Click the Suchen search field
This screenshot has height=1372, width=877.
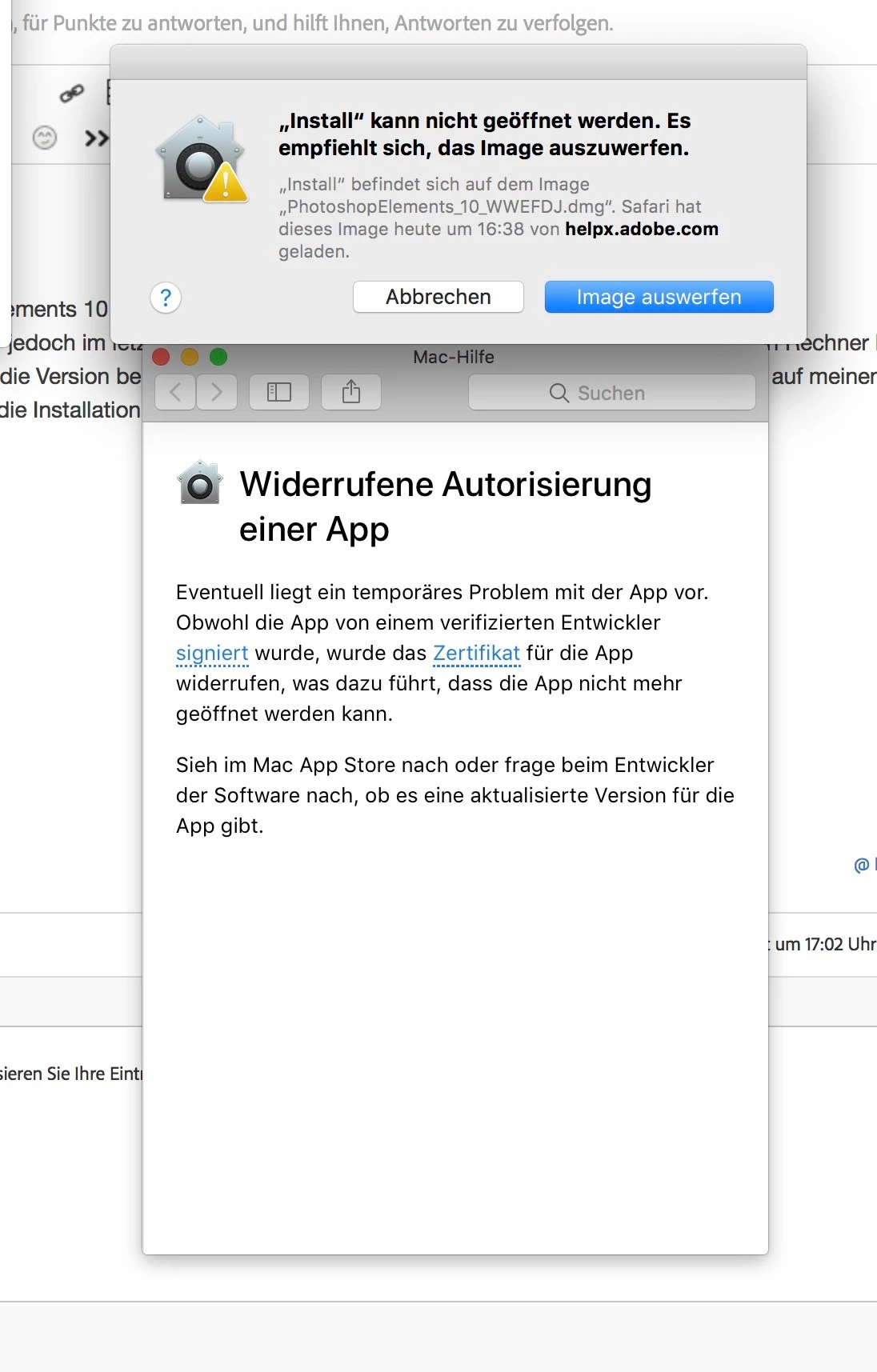612,392
